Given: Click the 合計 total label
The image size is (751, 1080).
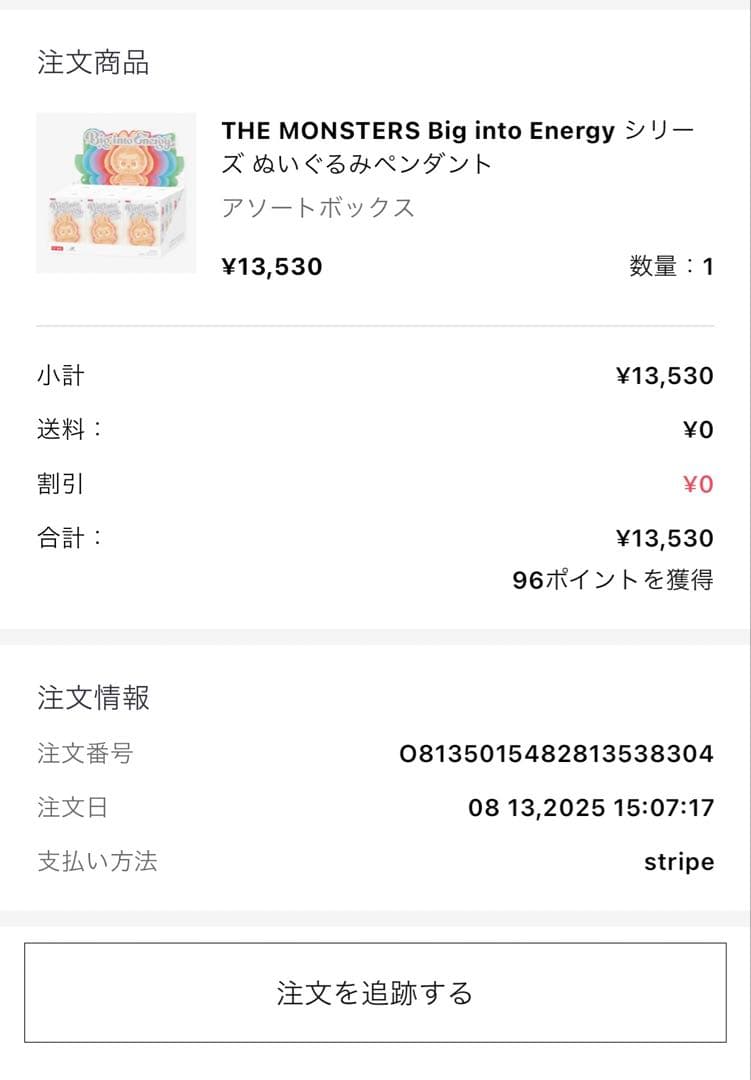Looking at the screenshot, I should pos(70,538).
